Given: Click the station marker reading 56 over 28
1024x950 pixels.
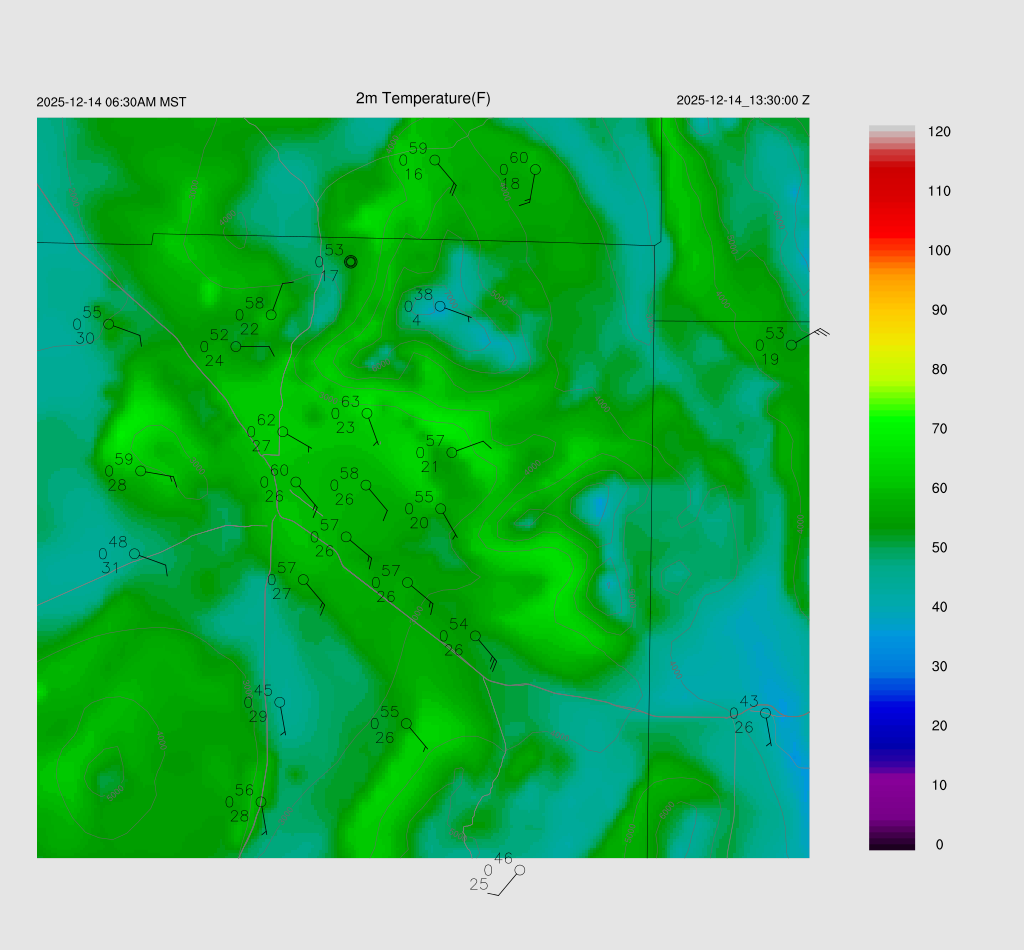Looking at the screenshot, I should pyautogui.click(x=261, y=802).
